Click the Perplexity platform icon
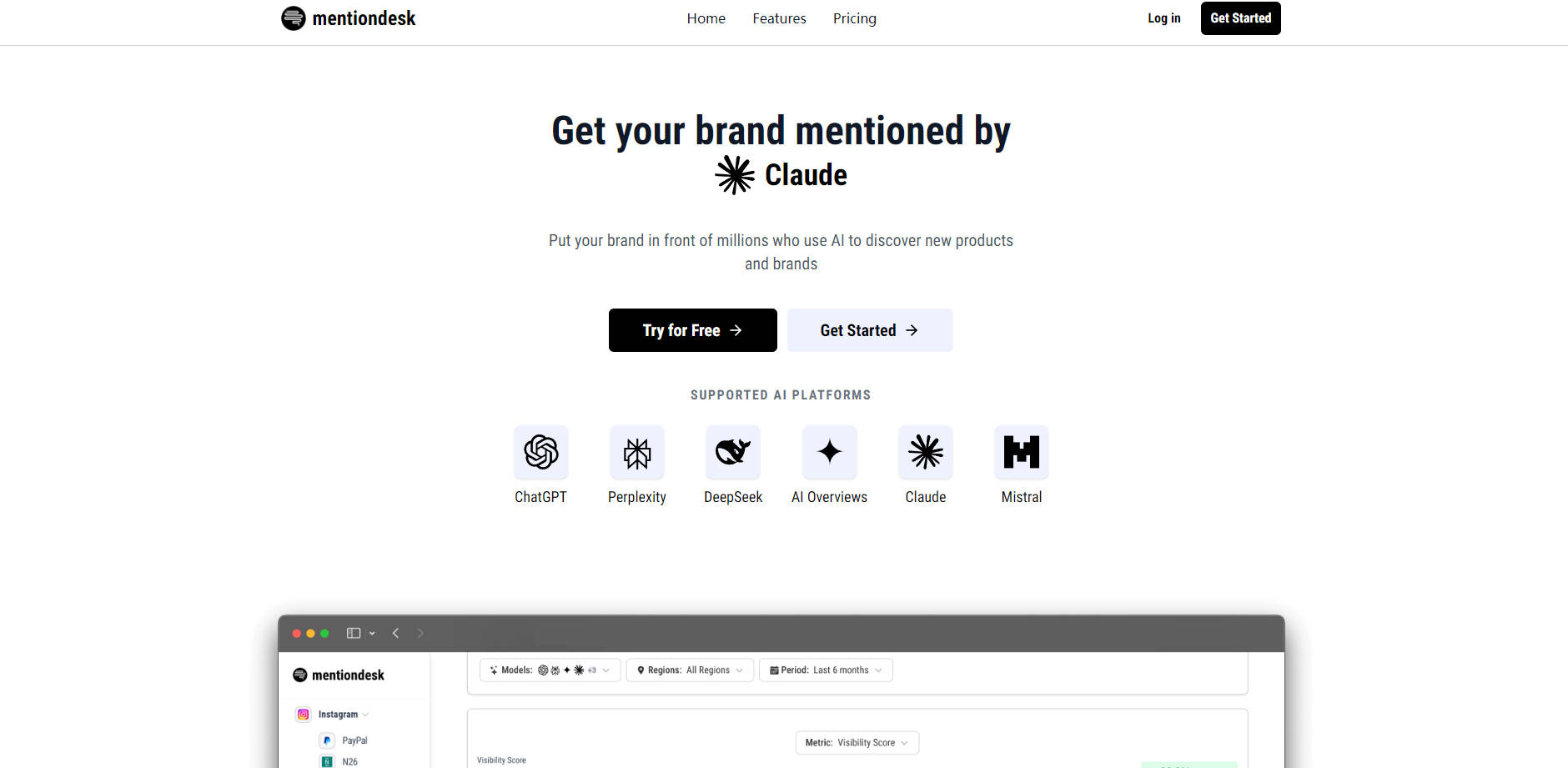The height and width of the screenshot is (768, 1568). click(637, 452)
